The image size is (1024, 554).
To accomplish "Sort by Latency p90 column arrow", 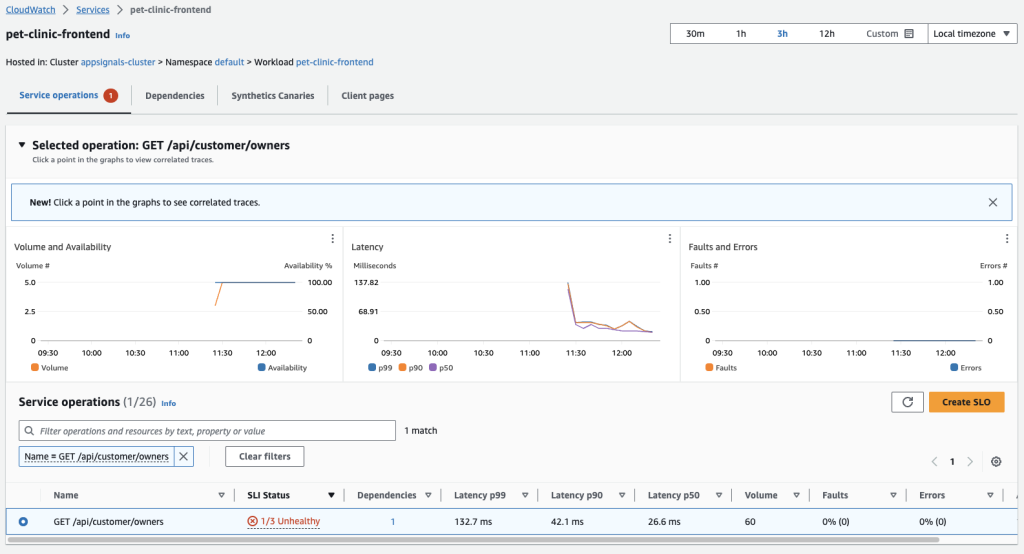I will coord(622,495).
